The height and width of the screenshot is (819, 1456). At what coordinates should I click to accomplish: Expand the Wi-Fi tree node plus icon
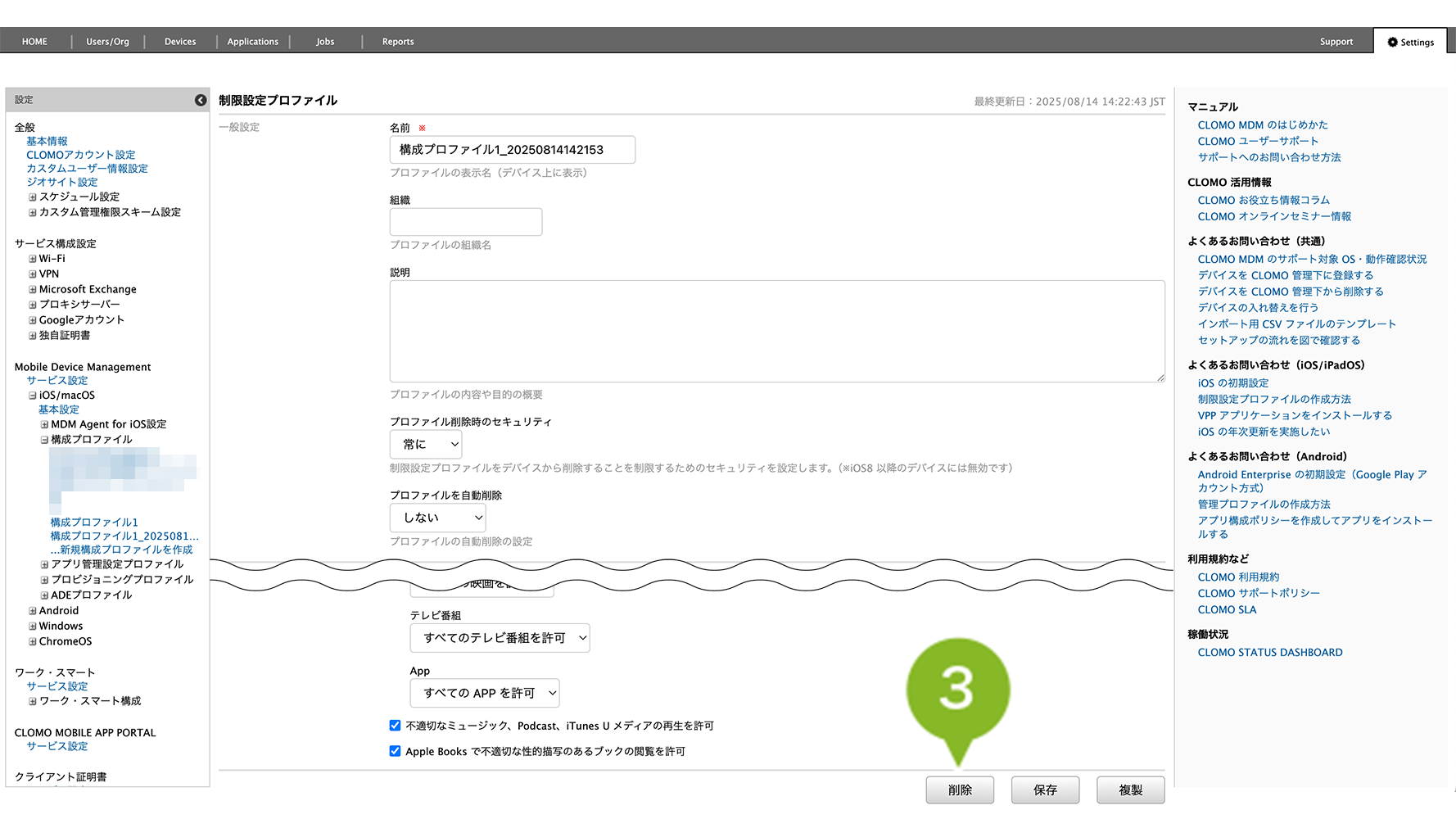pos(33,259)
